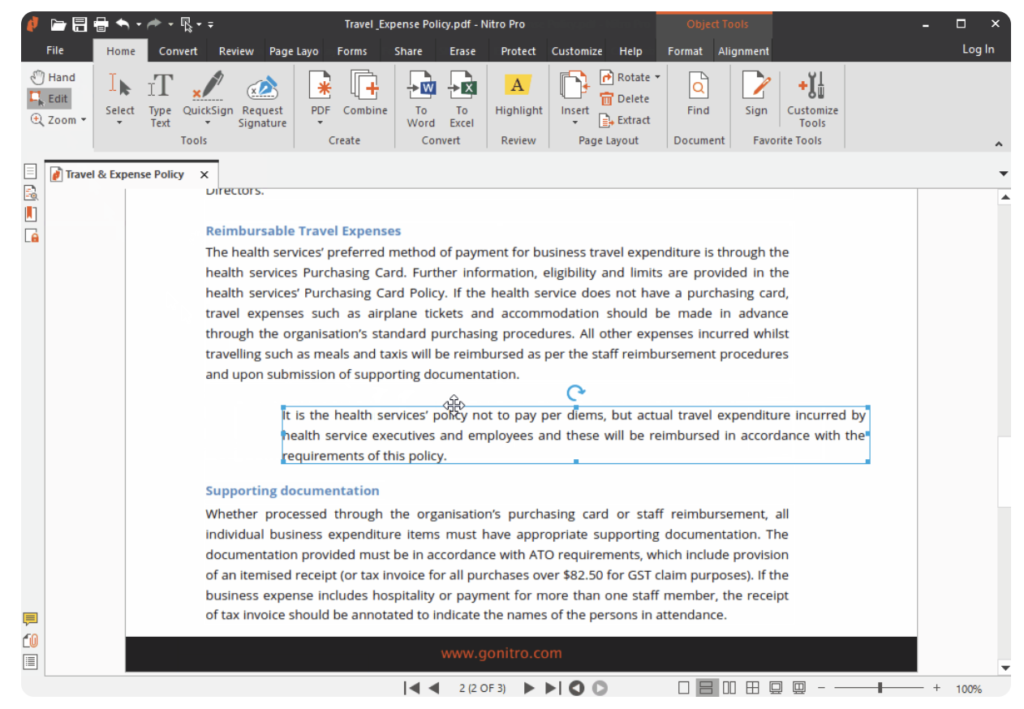1024x709 pixels.
Task: Switch to the Review tab
Action: (x=236, y=51)
